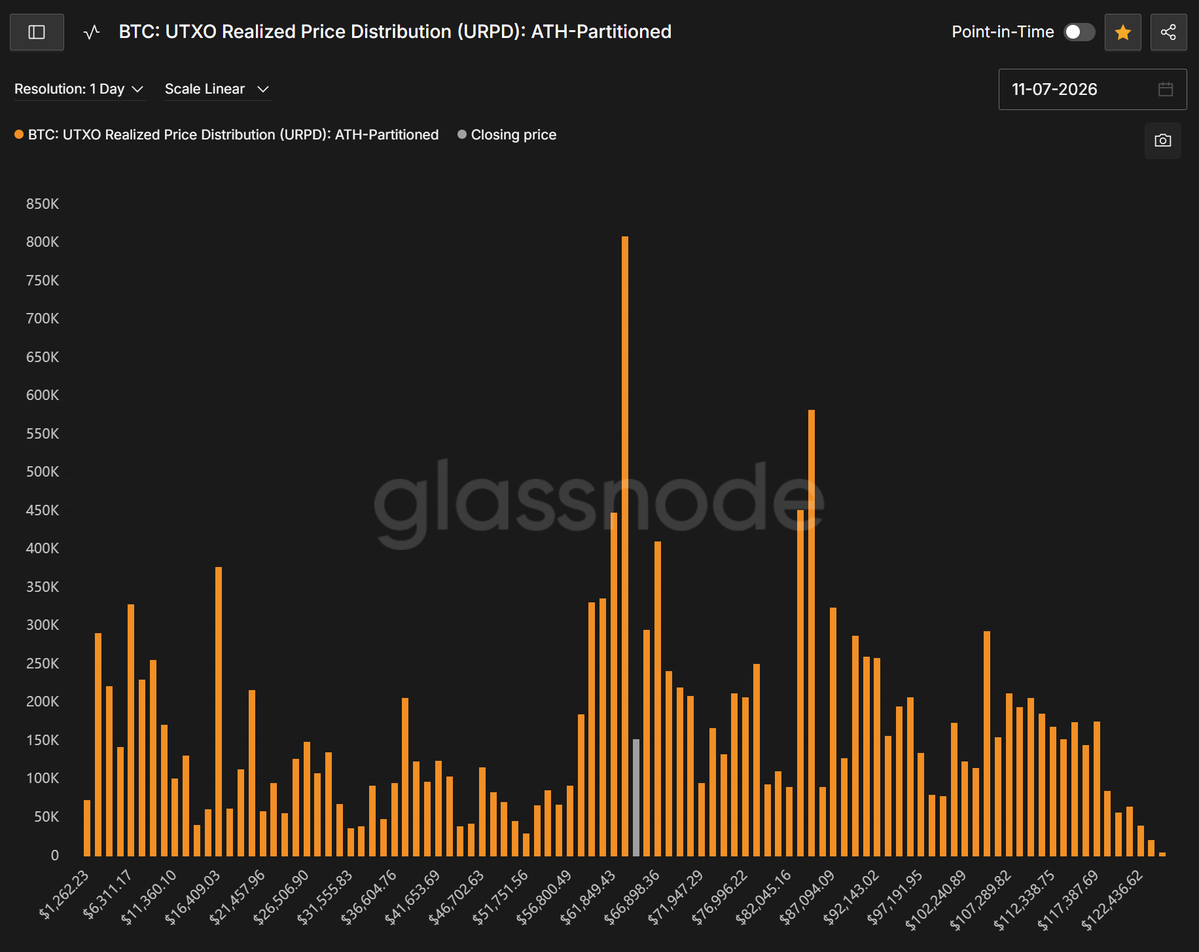Screen dimensions: 1199x952
Task: Click the 250K y-axis label
Action: [x=42, y=664]
